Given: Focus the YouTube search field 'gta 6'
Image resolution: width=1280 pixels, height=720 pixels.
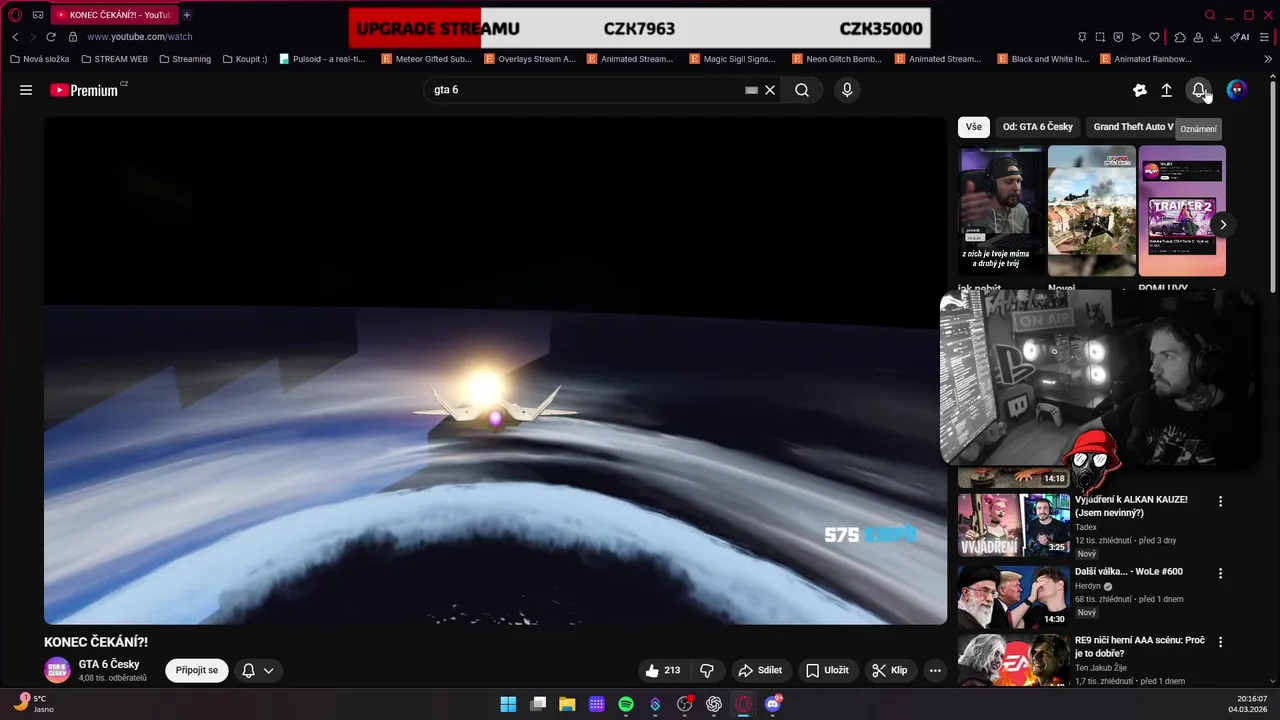Looking at the screenshot, I should 585,90.
